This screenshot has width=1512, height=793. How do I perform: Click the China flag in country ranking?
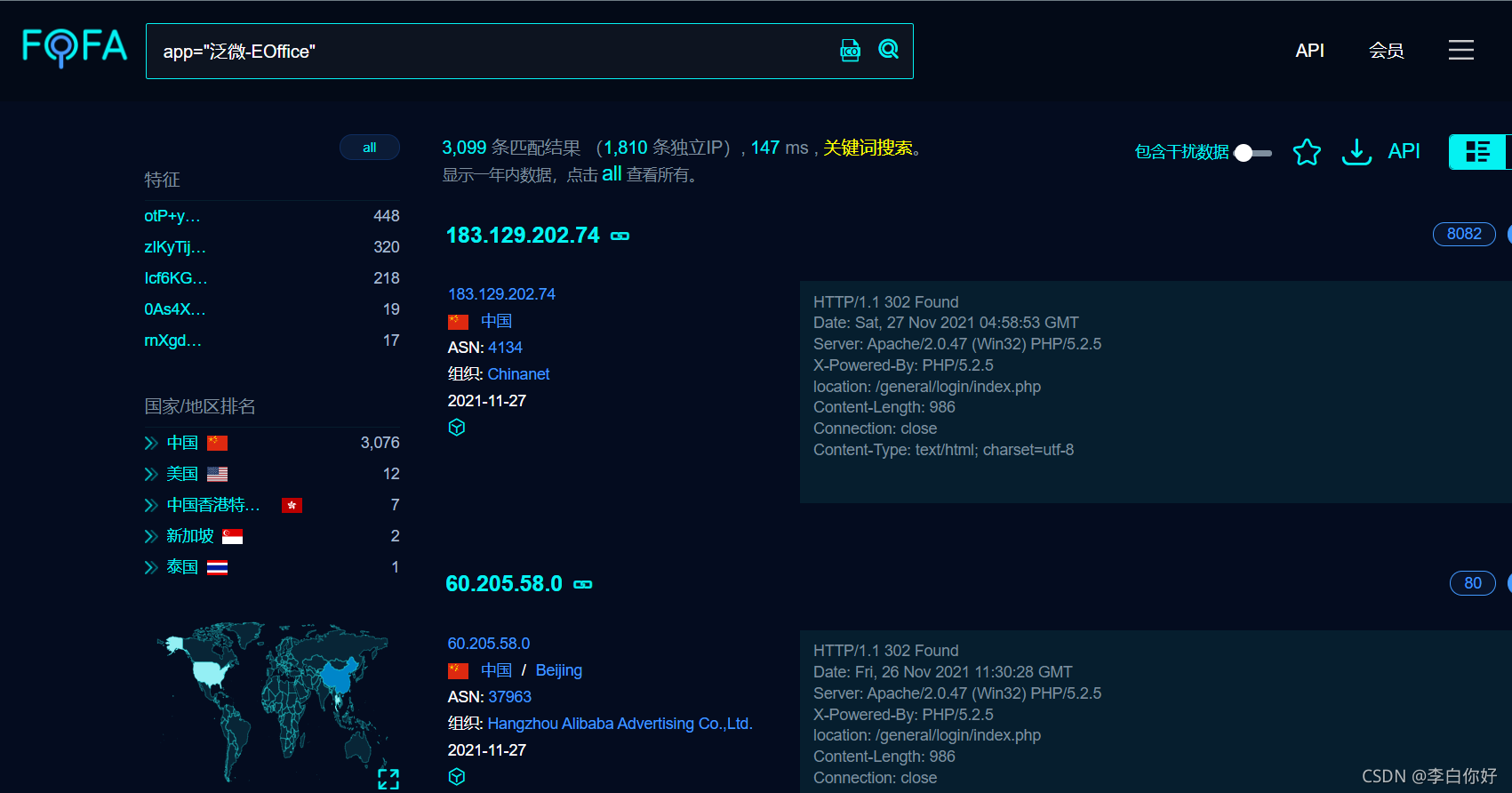218,443
